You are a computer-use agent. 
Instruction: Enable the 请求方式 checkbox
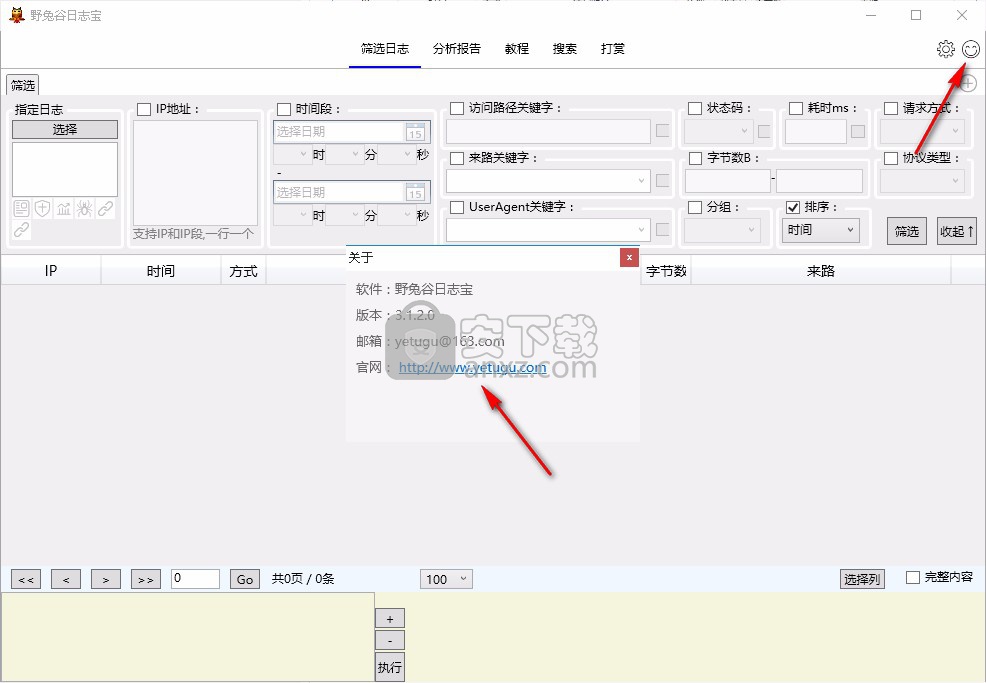pos(891,108)
